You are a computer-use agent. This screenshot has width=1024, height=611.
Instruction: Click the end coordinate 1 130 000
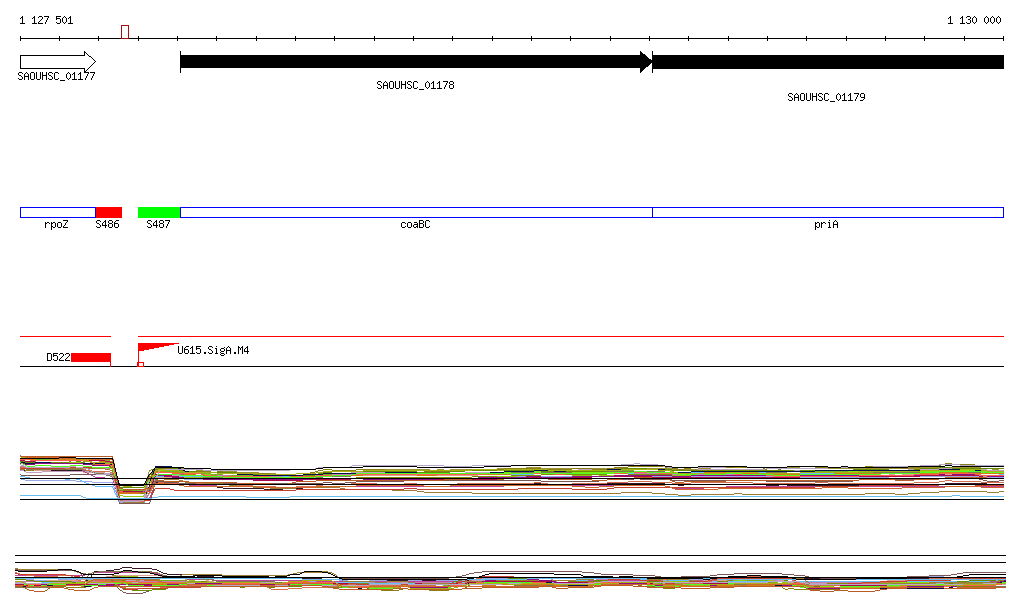click(x=974, y=20)
